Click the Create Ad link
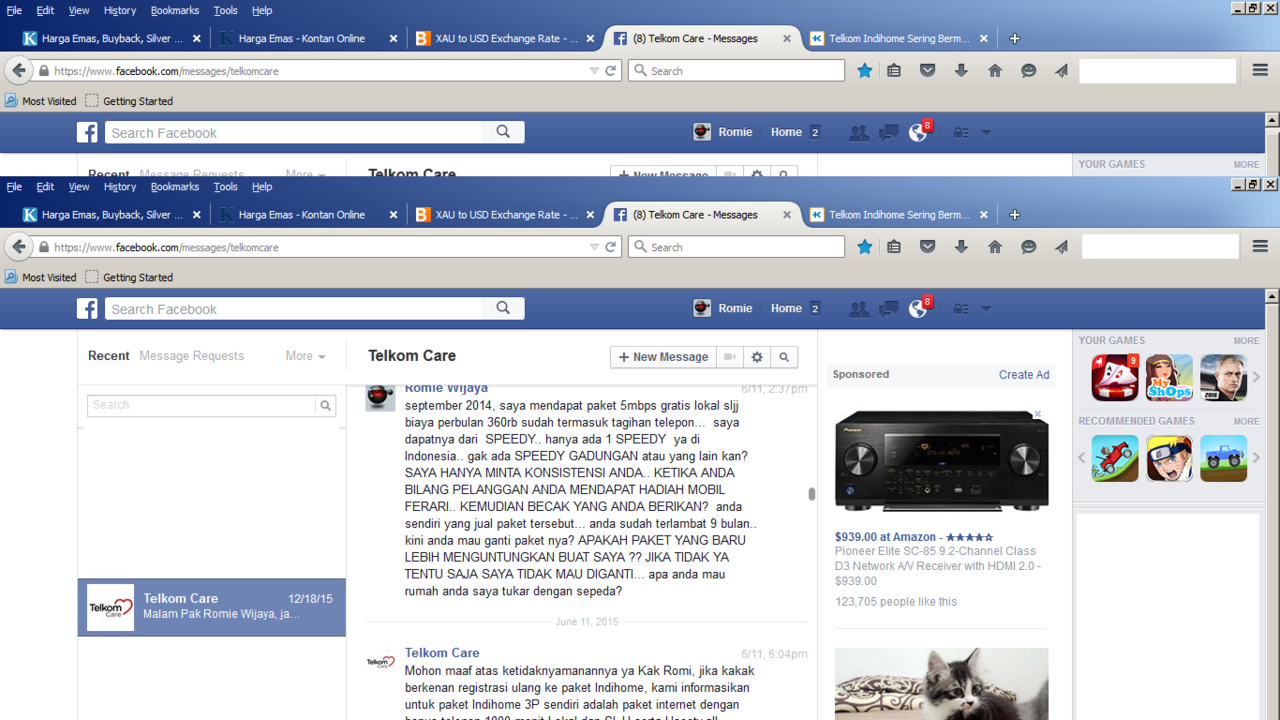The height and width of the screenshot is (720, 1280). [1024, 375]
